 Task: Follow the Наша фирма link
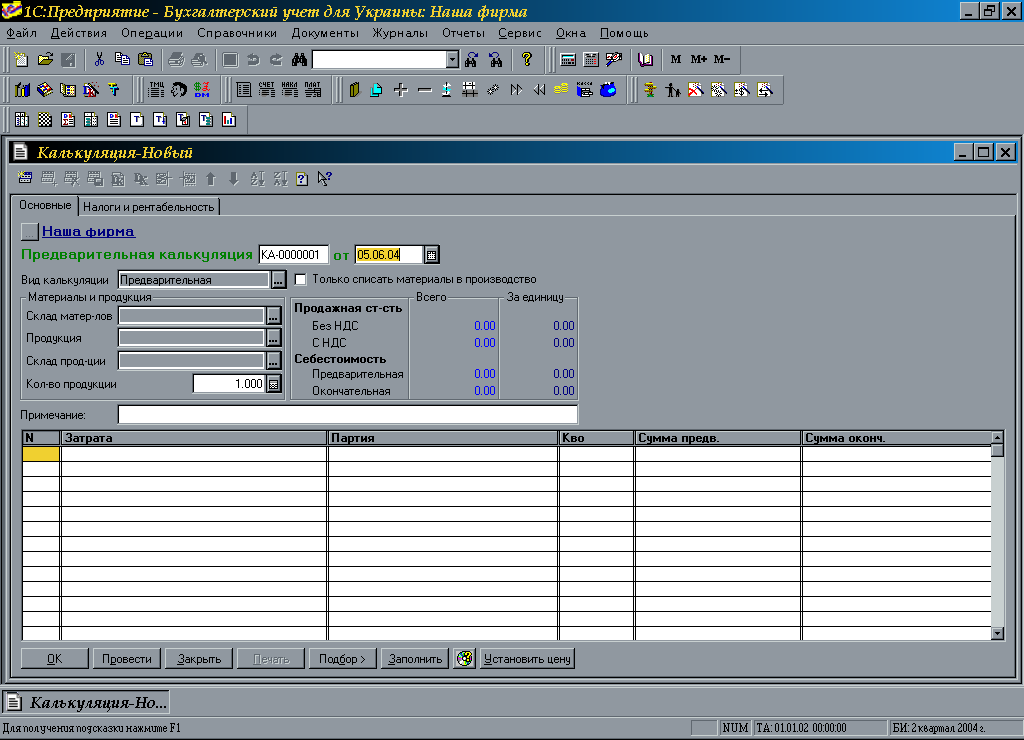88,231
